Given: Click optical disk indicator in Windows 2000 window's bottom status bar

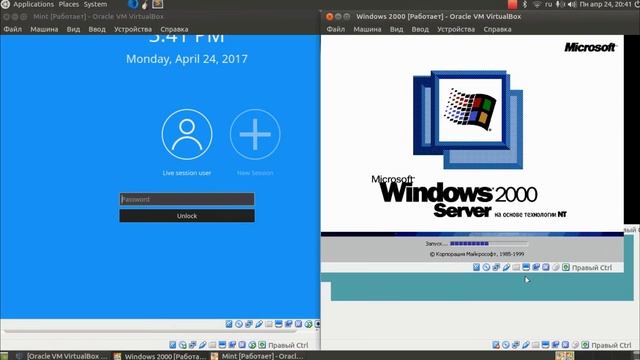Looking at the screenshot, I should coord(506,345).
